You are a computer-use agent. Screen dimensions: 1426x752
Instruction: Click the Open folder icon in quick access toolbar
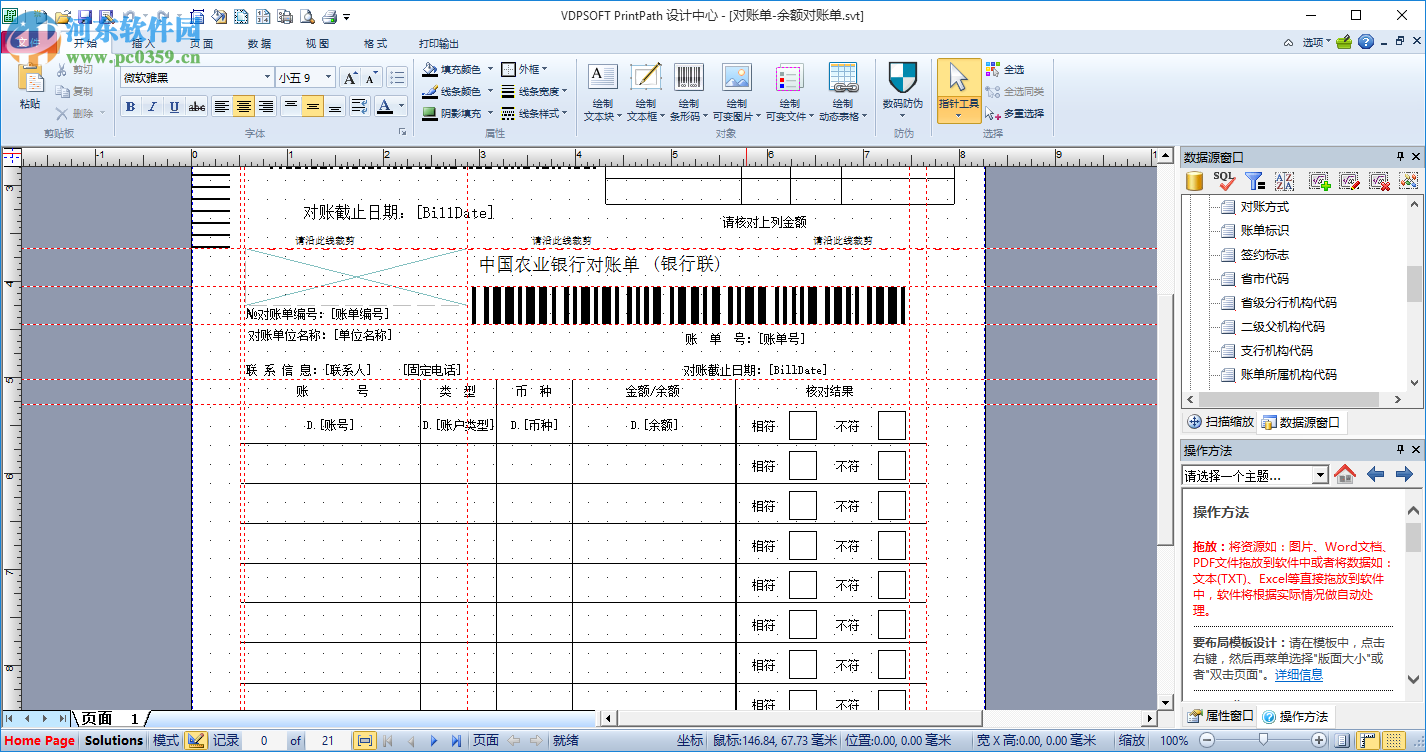click(62, 16)
